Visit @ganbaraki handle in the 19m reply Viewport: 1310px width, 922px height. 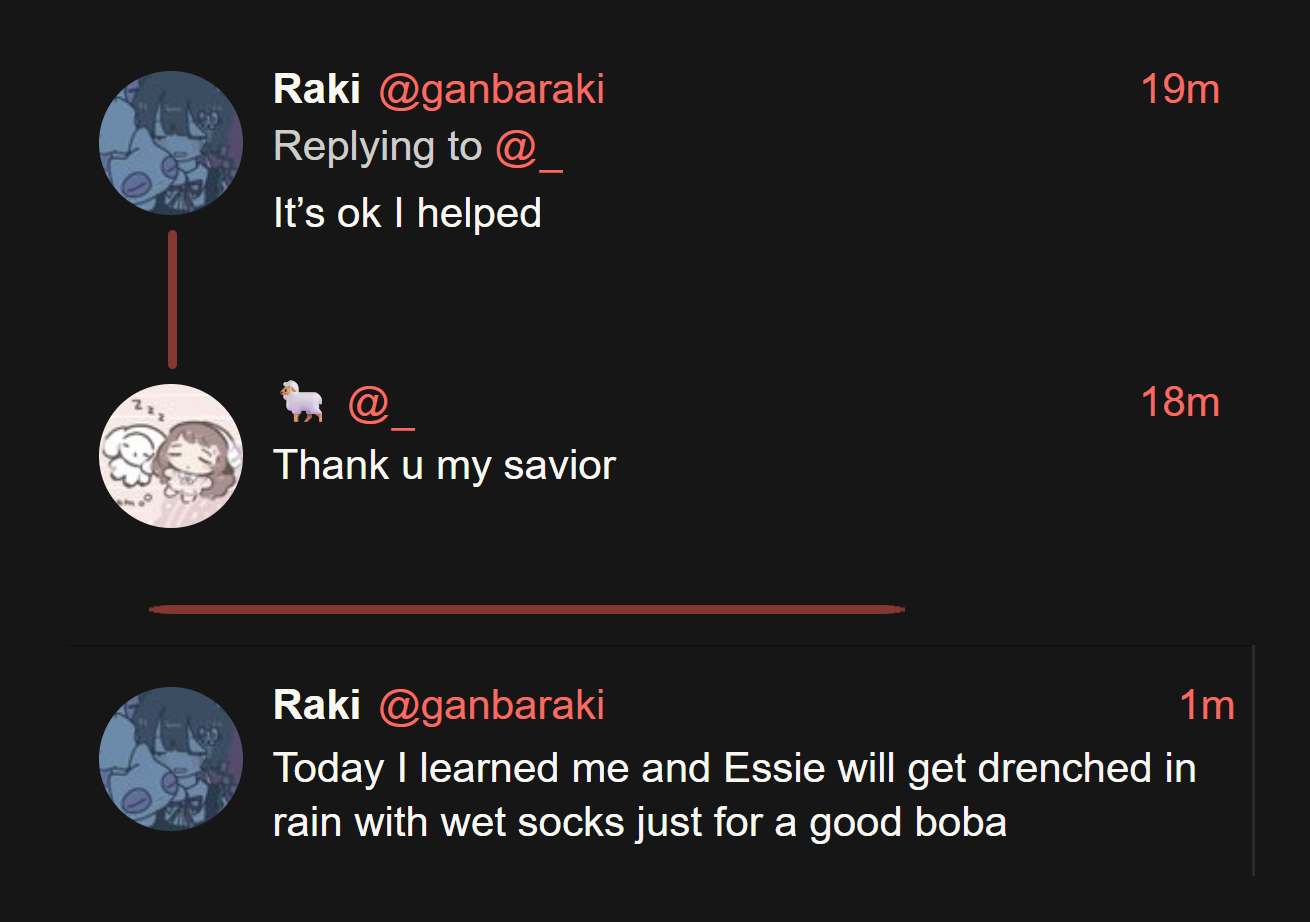click(x=492, y=91)
